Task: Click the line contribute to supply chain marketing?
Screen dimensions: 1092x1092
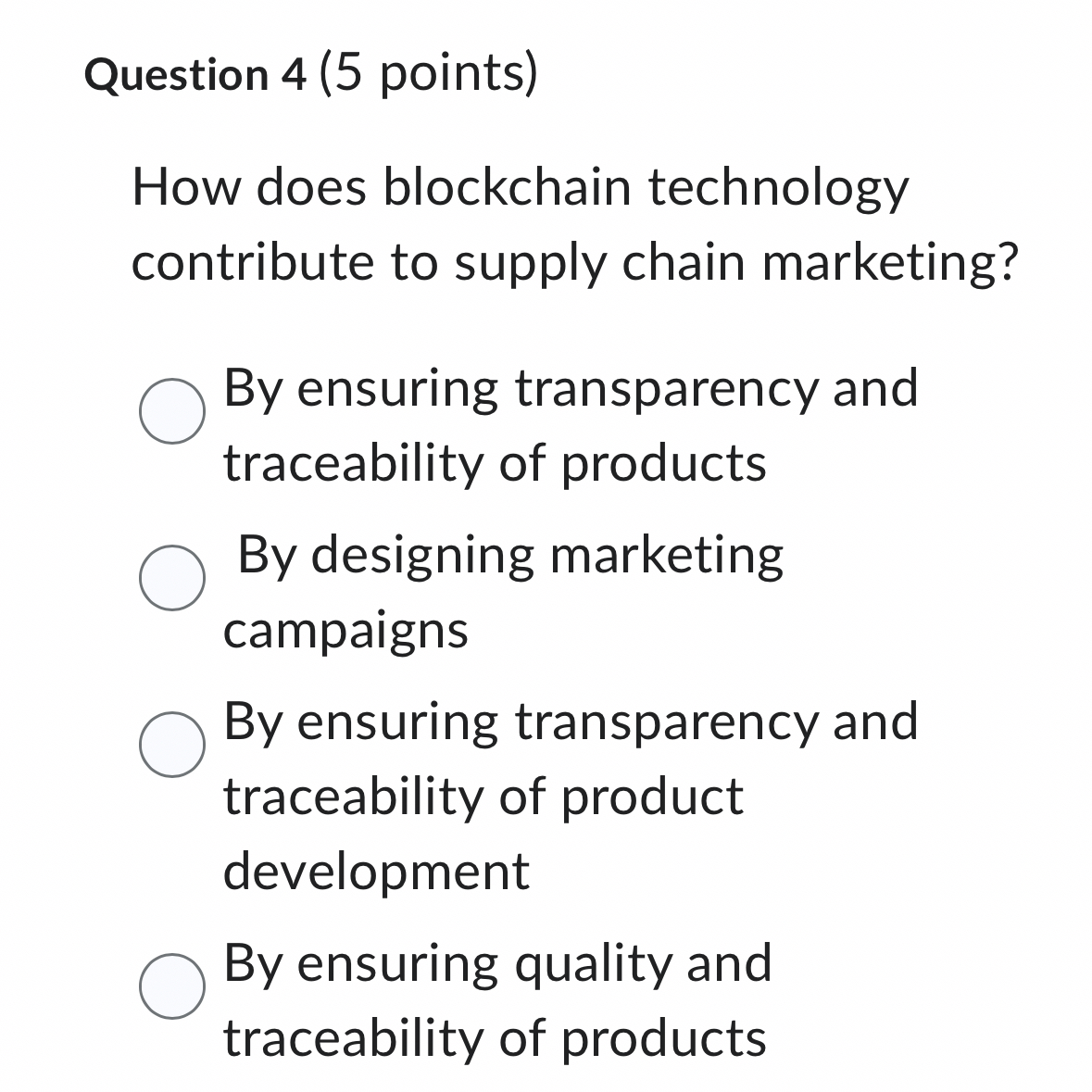Action: [x=575, y=263]
